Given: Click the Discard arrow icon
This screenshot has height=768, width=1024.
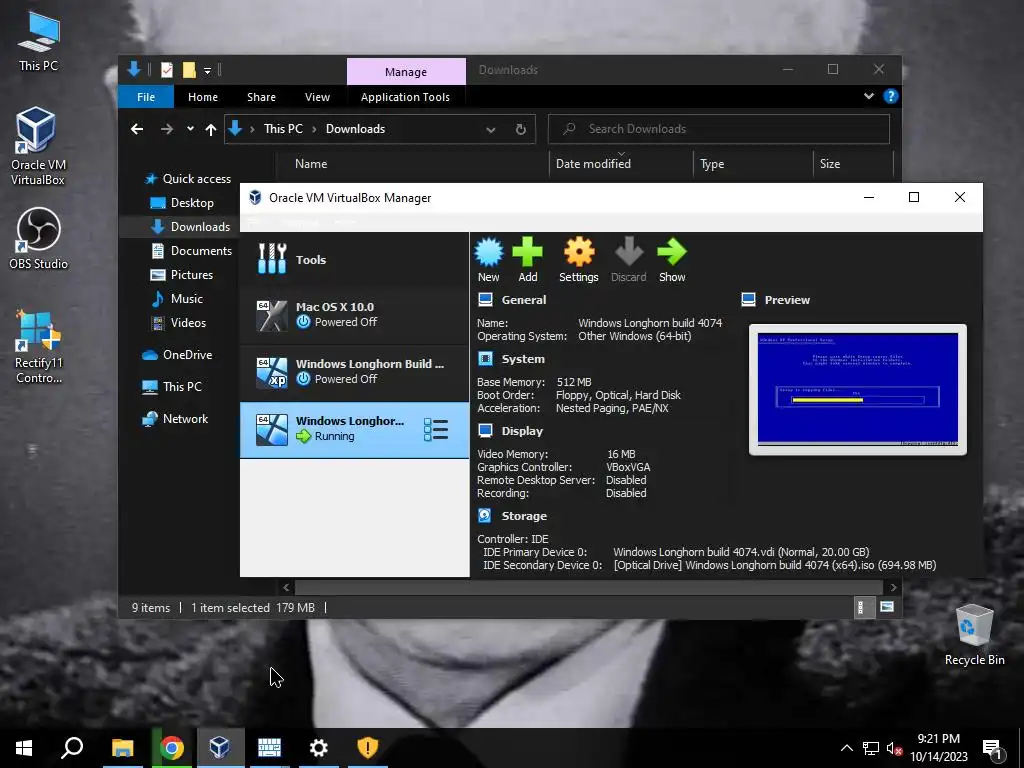Looking at the screenshot, I should (x=628, y=259).
